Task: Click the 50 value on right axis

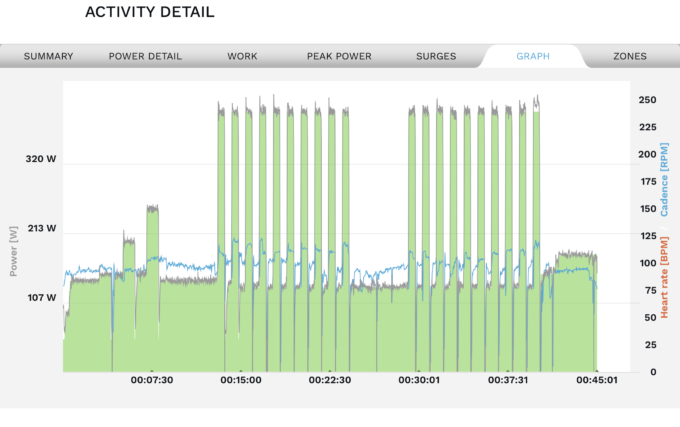Action: [651, 318]
